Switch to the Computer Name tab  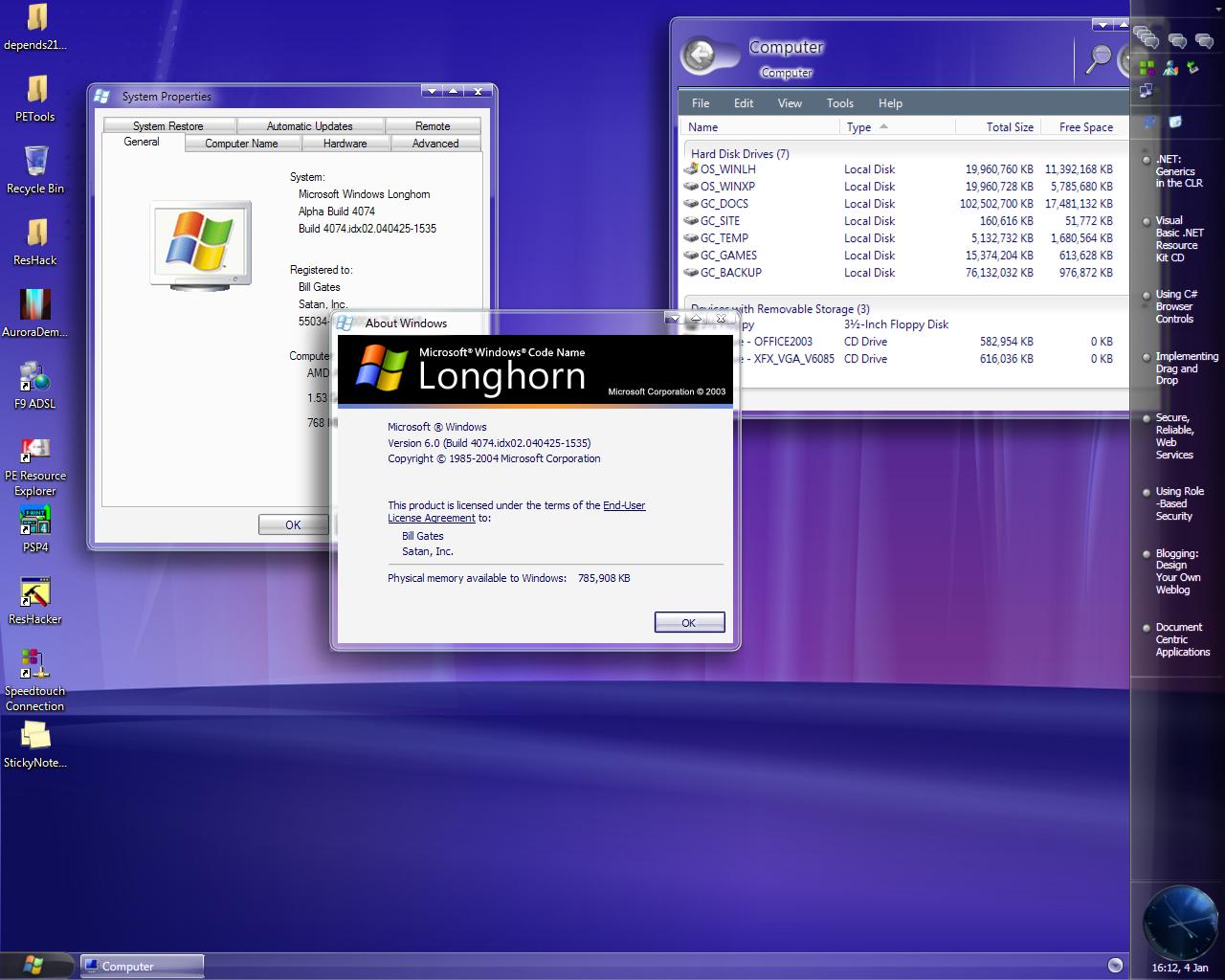[241, 144]
